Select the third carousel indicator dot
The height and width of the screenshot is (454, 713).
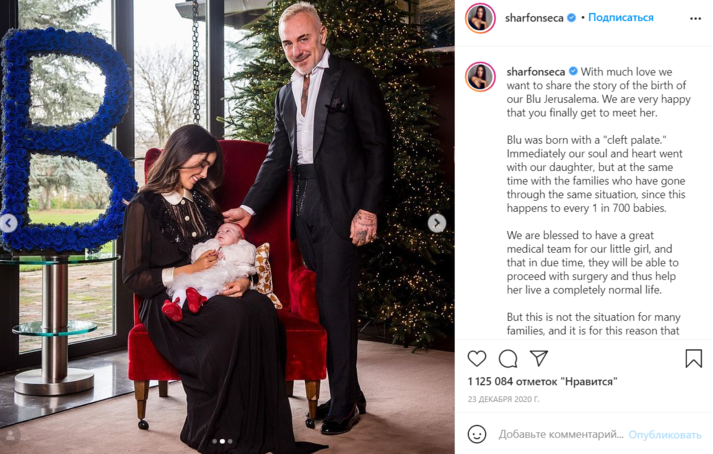(230, 441)
